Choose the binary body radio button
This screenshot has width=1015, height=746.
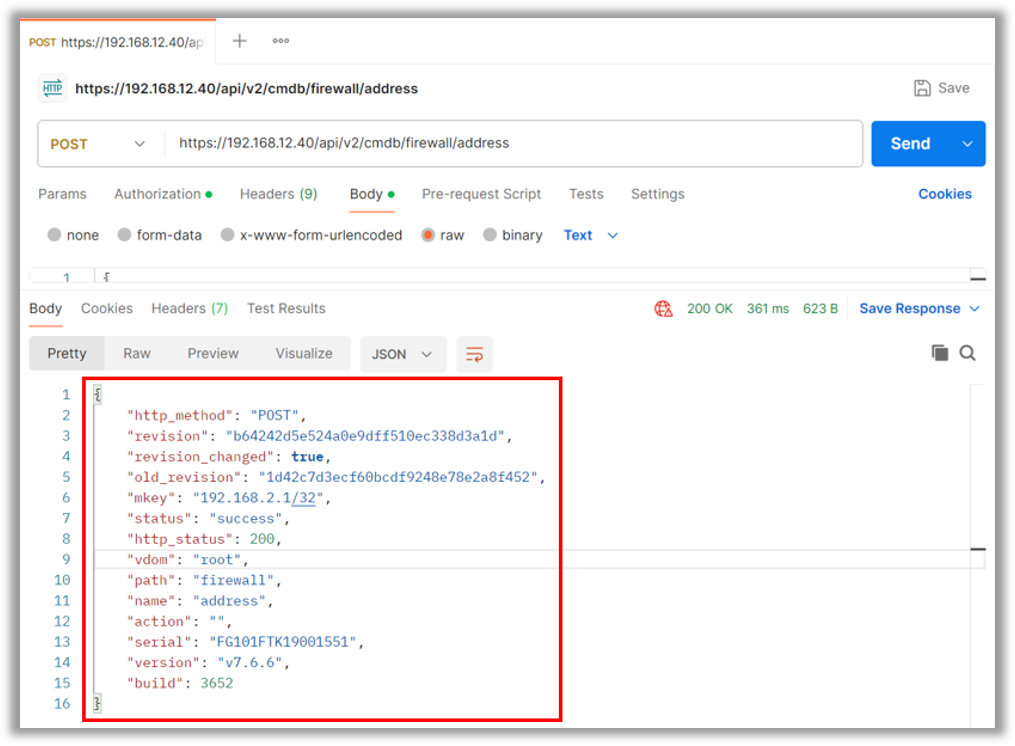coord(490,235)
